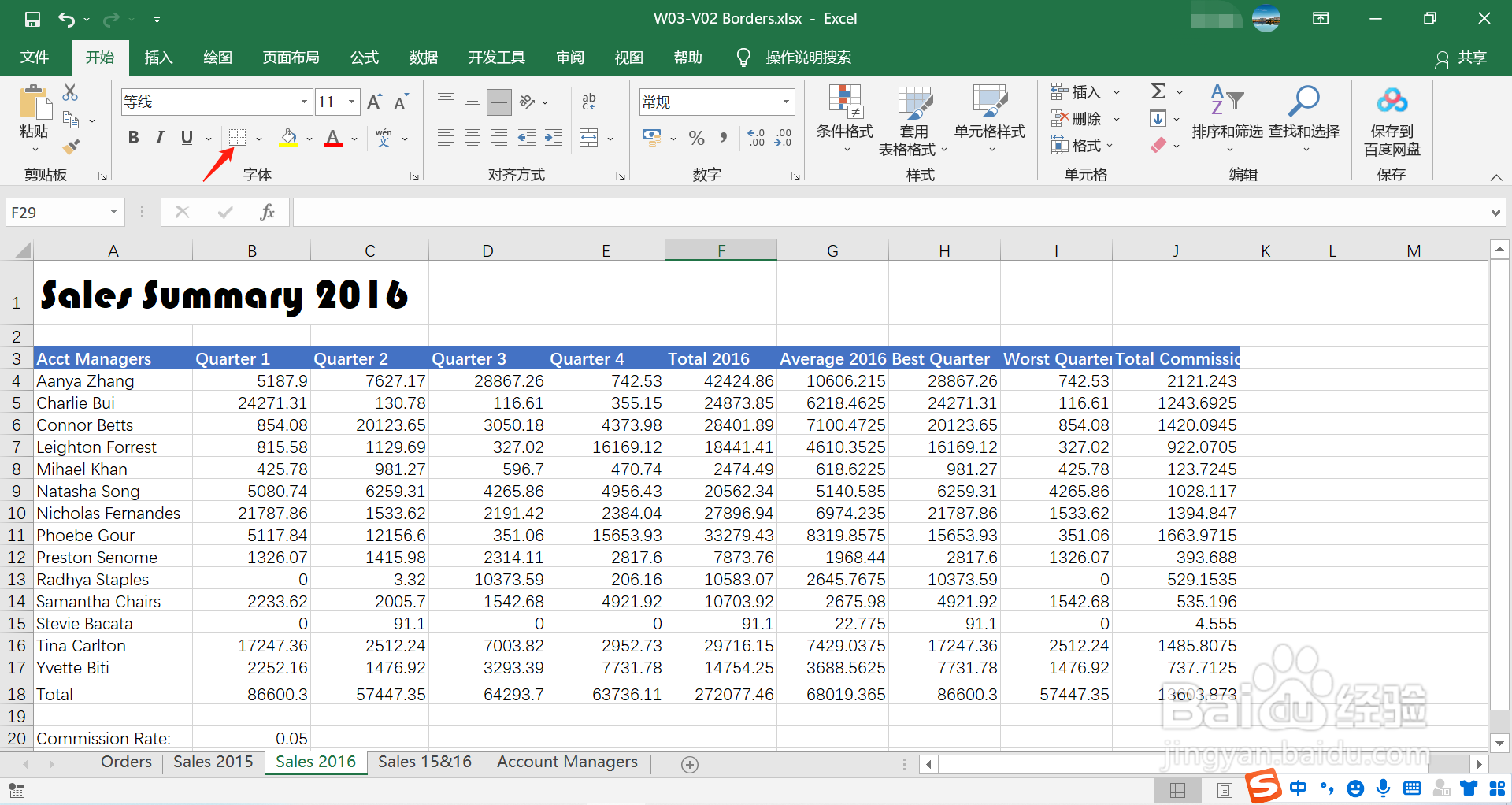Toggle align right
The image size is (1512, 805).
point(499,138)
